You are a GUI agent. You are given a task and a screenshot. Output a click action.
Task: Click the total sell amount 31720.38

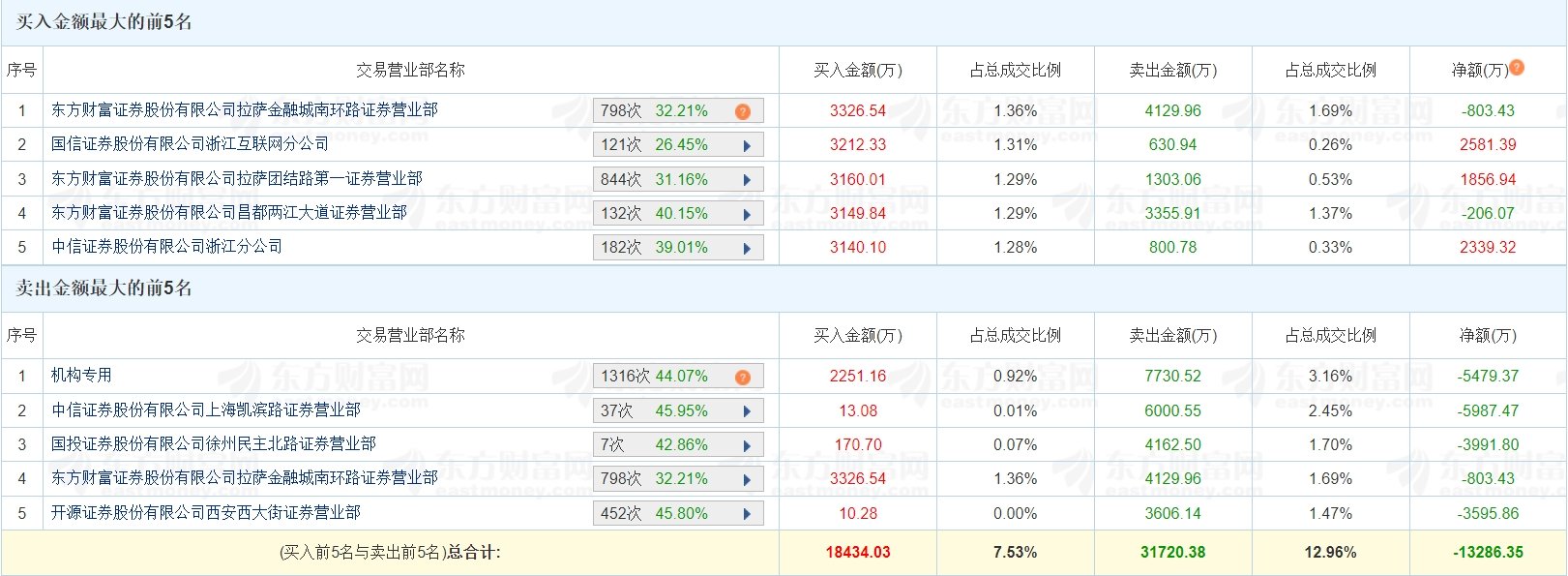[1173, 553]
